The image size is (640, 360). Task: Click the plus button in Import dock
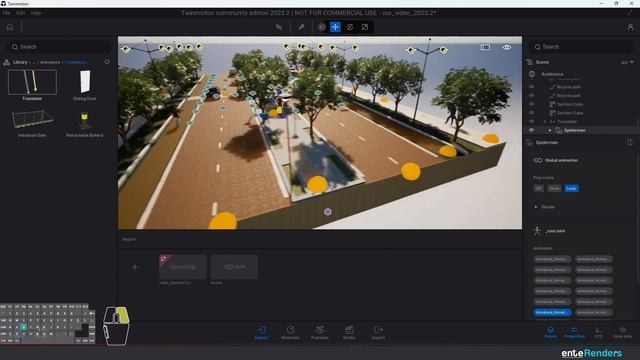click(x=135, y=267)
